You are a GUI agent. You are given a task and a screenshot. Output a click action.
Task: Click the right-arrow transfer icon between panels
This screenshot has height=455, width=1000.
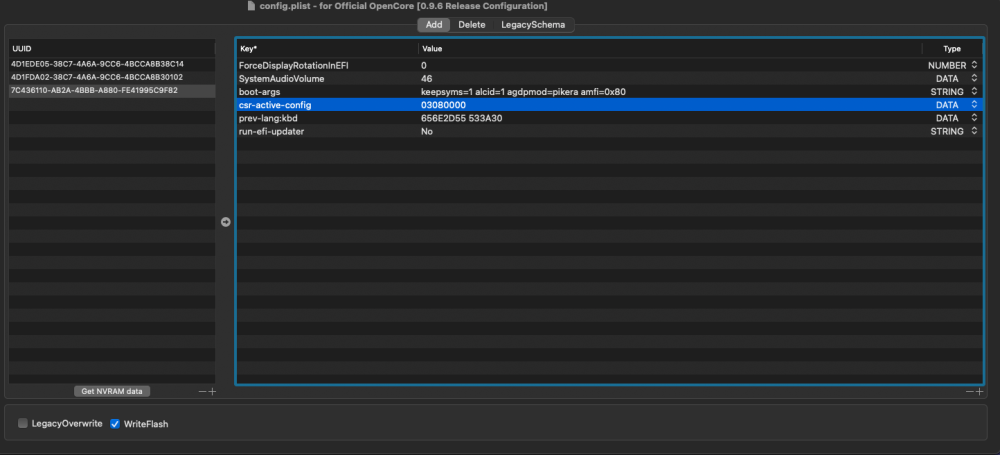[225, 222]
